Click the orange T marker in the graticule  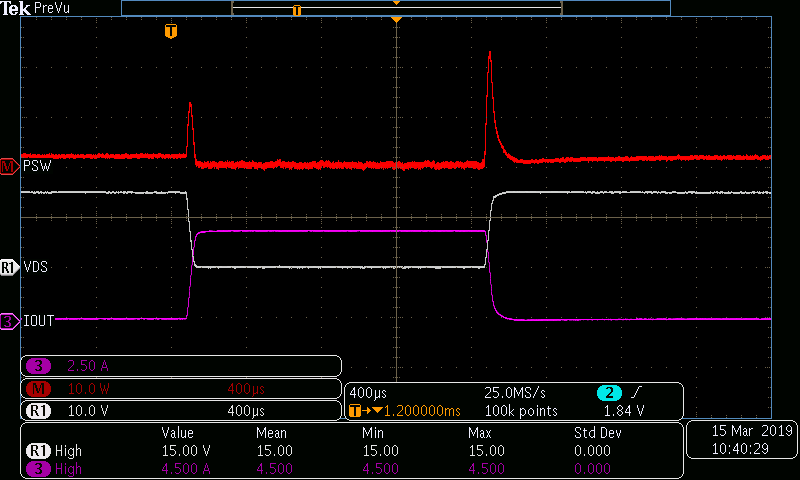tap(171, 31)
